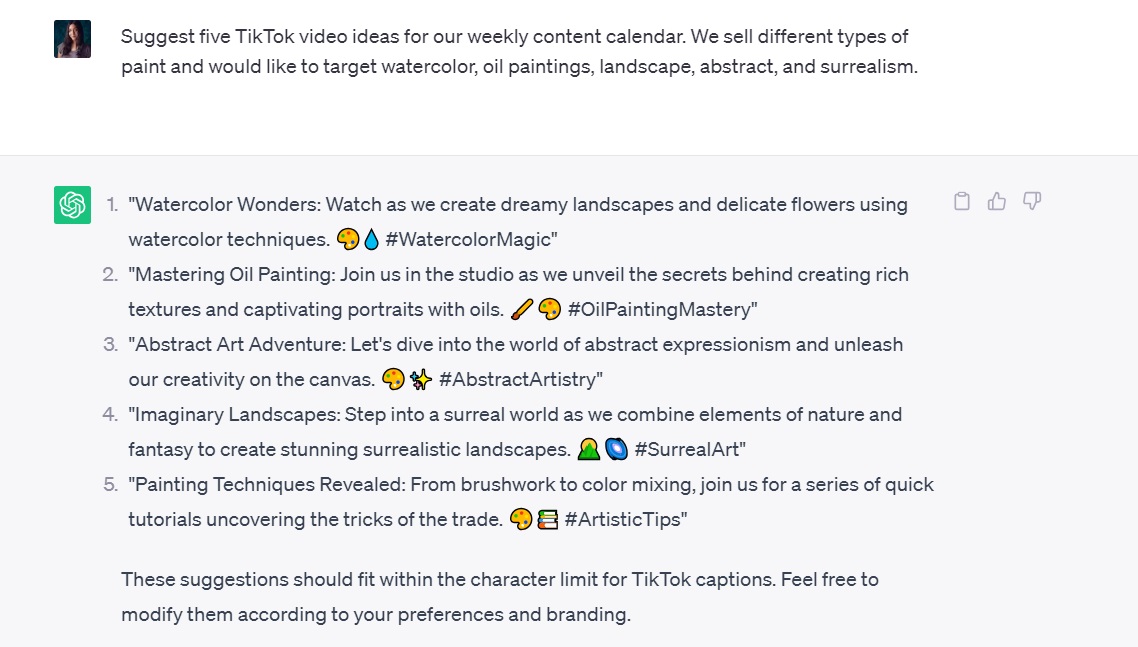Click the user profile photo avatar
The height and width of the screenshot is (647, 1138).
[x=72, y=39]
